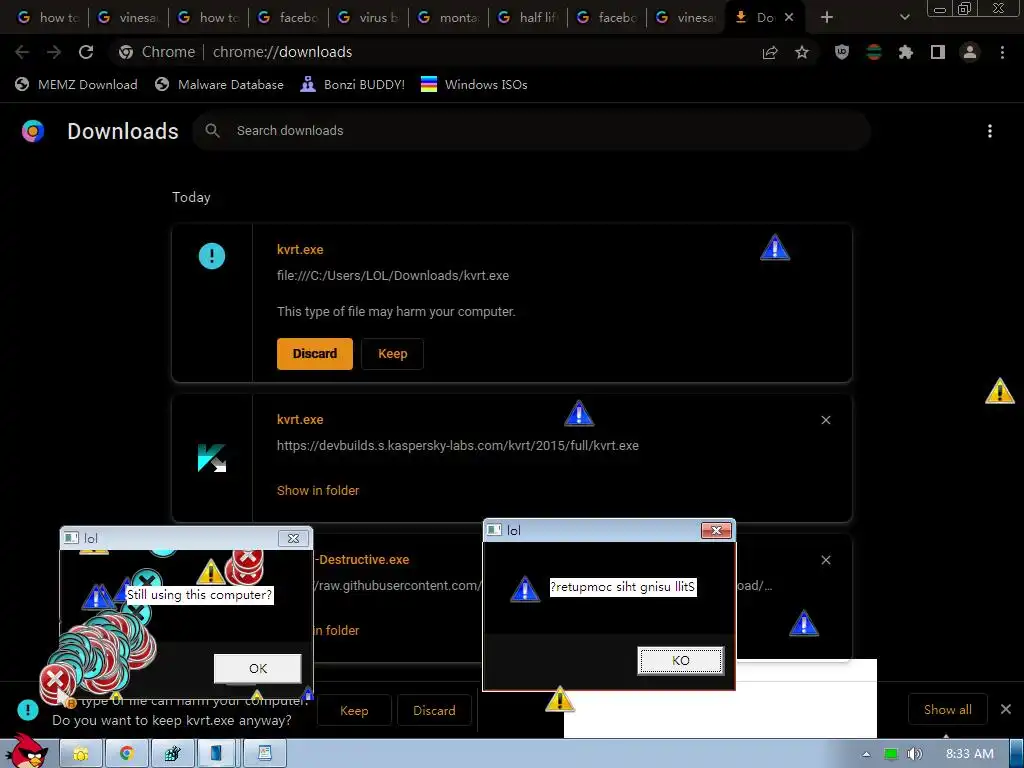
Task: Open the 8:33 AM taskbar clock
Action: (970, 754)
